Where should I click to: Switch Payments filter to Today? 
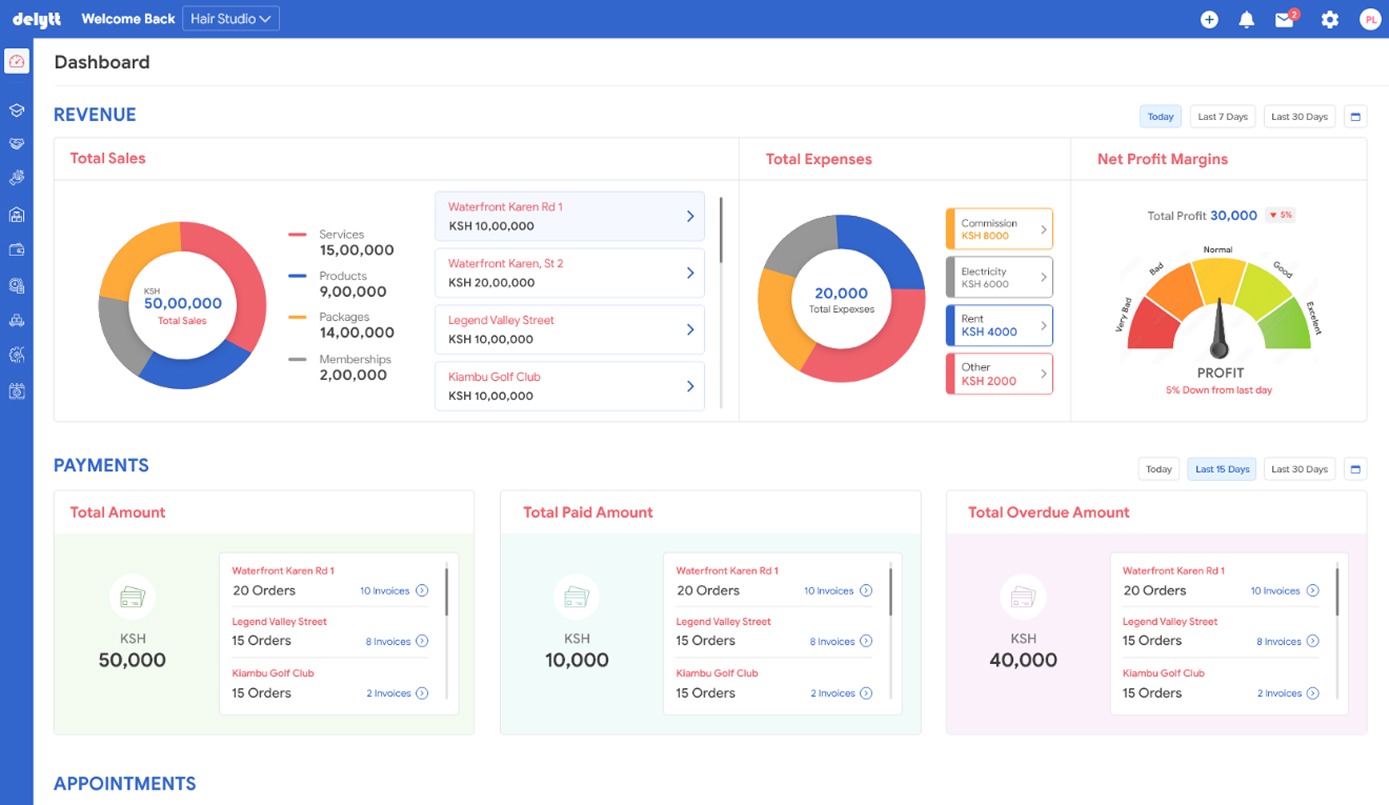[x=1158, y=469]
